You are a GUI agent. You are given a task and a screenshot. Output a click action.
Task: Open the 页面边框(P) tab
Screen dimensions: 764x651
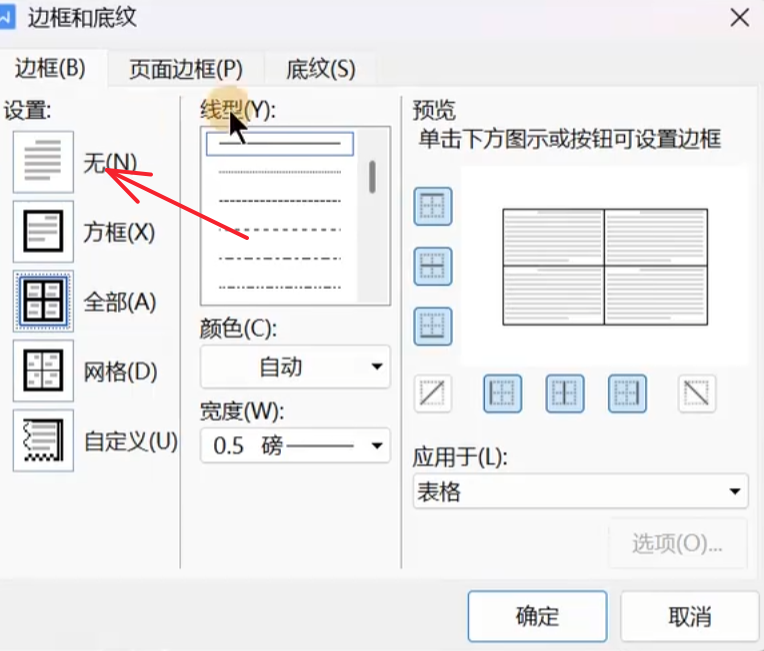pyautogui.click(x=186, y=69)
